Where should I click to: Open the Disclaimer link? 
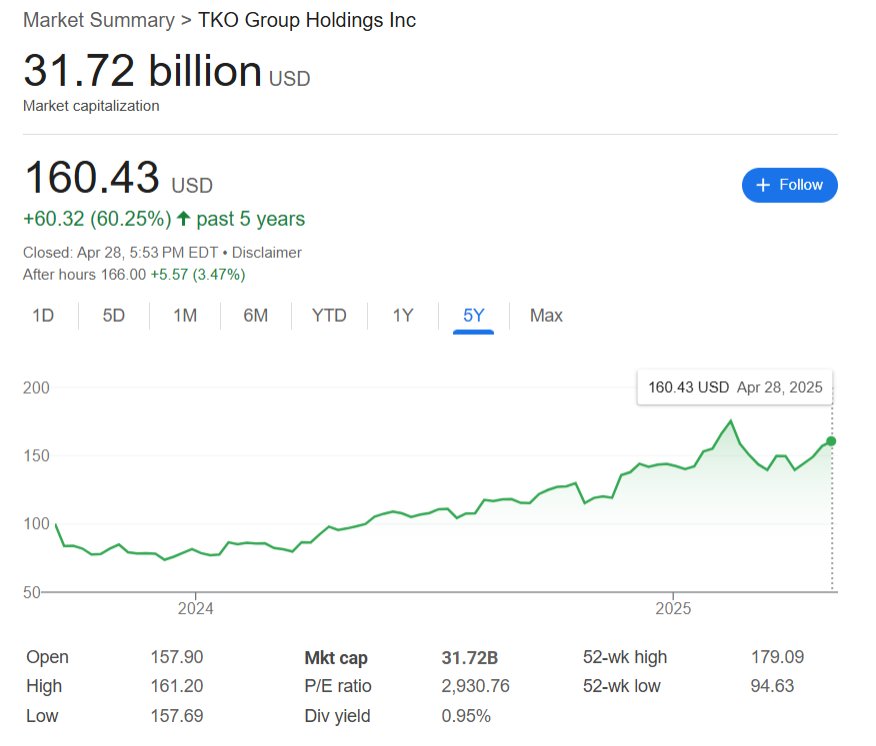[267, 253]
